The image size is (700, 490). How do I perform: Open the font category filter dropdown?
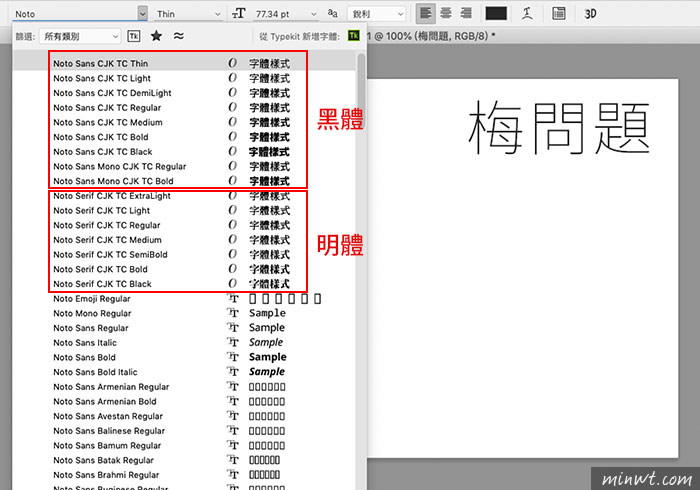(80, 36)
